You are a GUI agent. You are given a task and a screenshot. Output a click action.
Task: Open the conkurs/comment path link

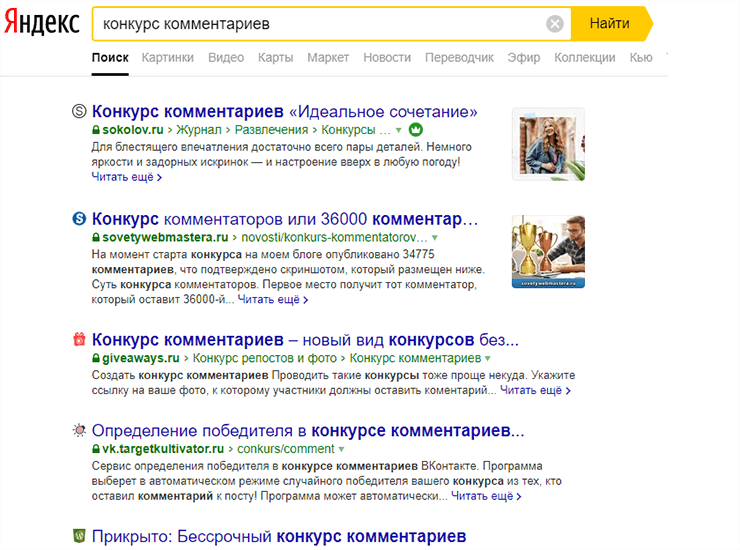click(x=286, y=448)
